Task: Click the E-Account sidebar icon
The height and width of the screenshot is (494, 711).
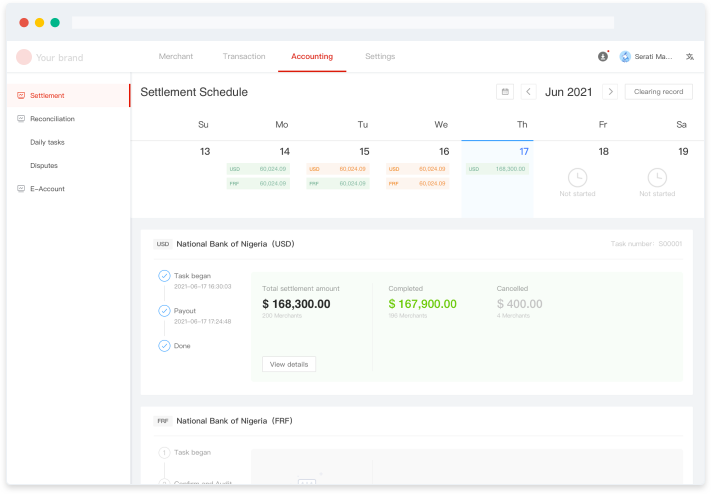Action: (x=21, y=189)
